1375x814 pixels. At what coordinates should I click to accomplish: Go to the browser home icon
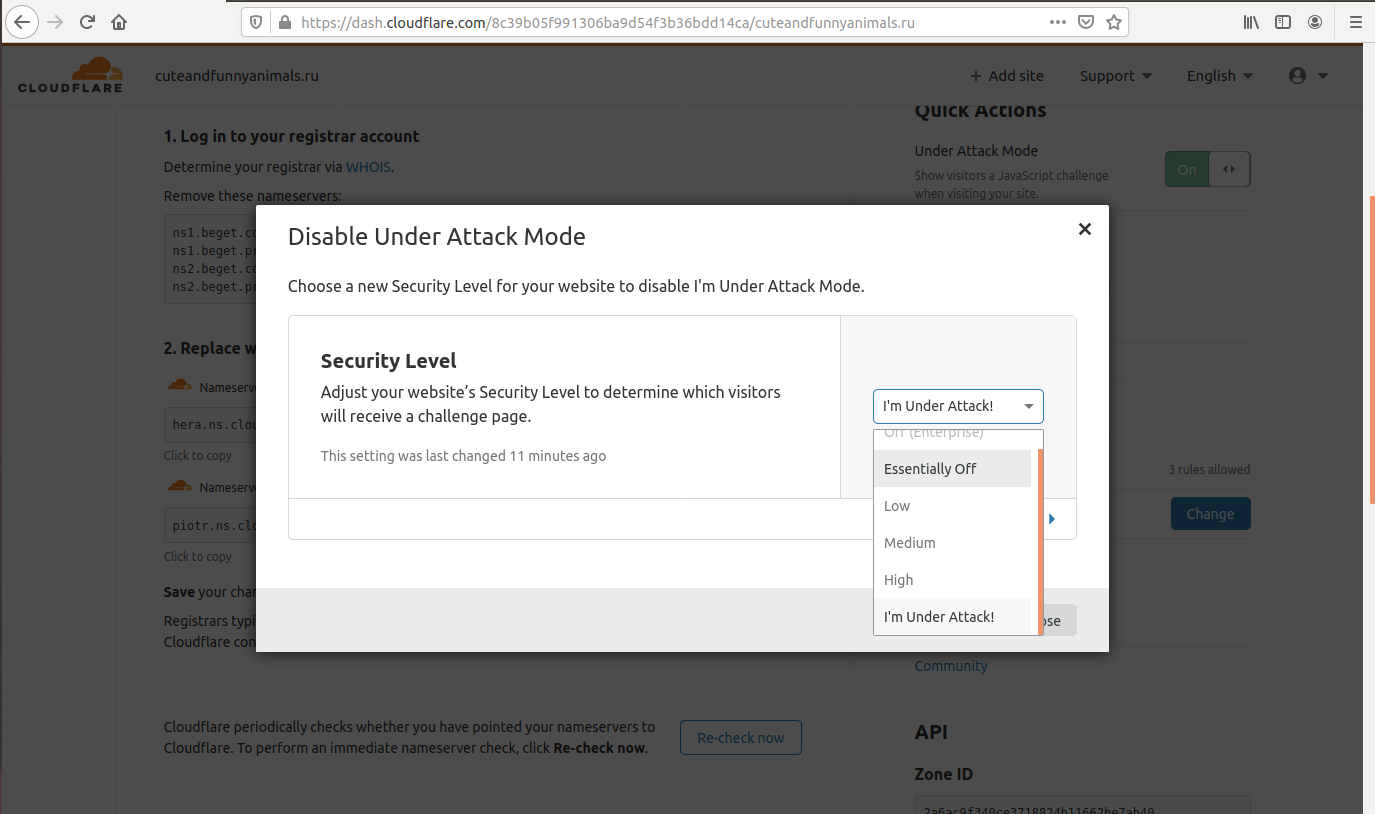coord(119,22)
